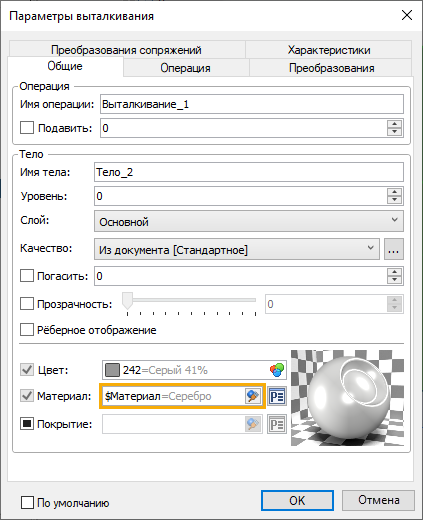423x520 pixels.
Task: Switch to the Операция tab
Action: tap(186, 68)
